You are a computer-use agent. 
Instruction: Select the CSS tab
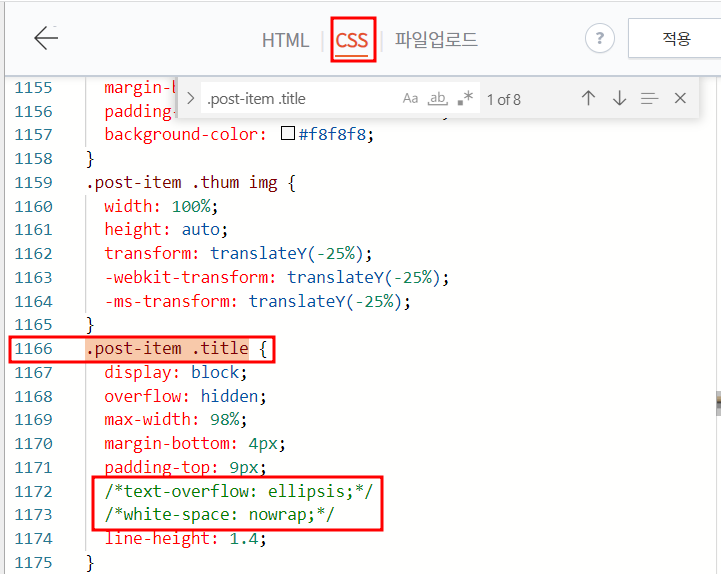click(x=352, y=40)
